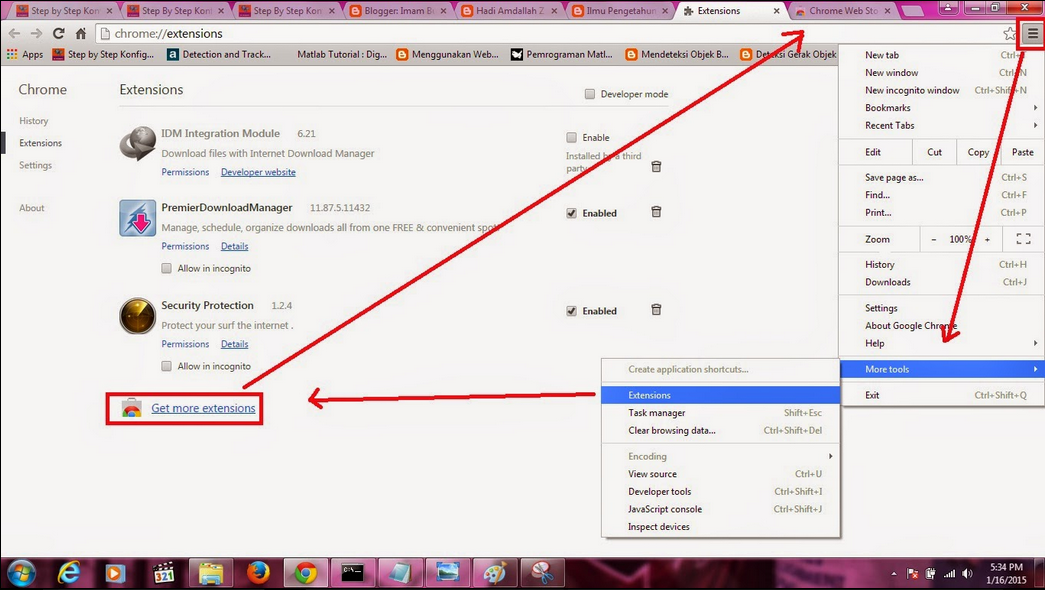Open IDM Developer website link
The image size is (1045, 590).
pyautogui.click(x=258, y=172)
